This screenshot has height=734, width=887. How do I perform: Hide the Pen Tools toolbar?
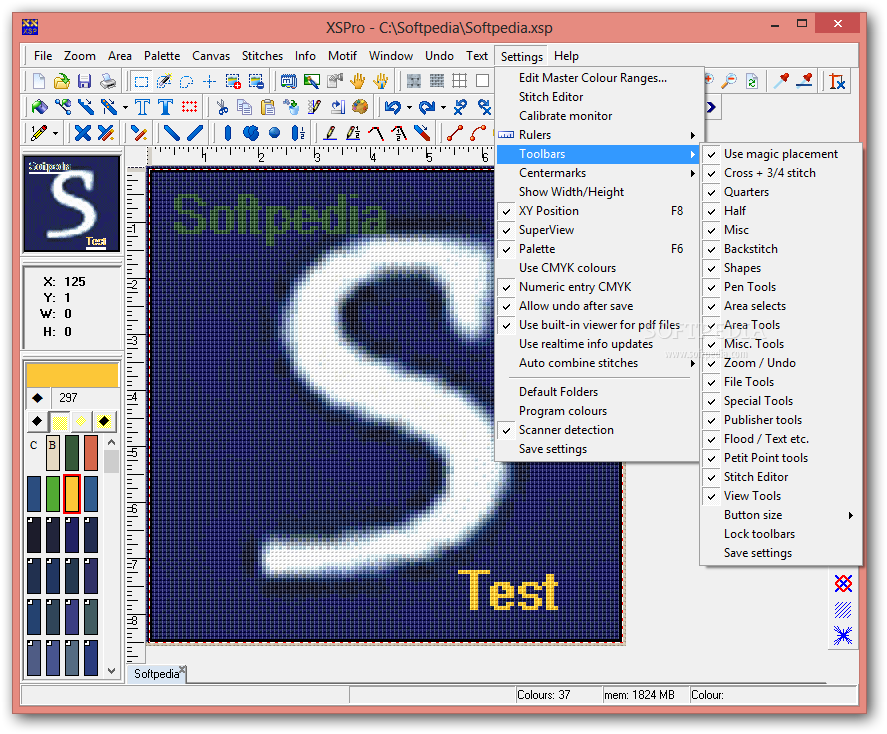[x=781, y=287]
